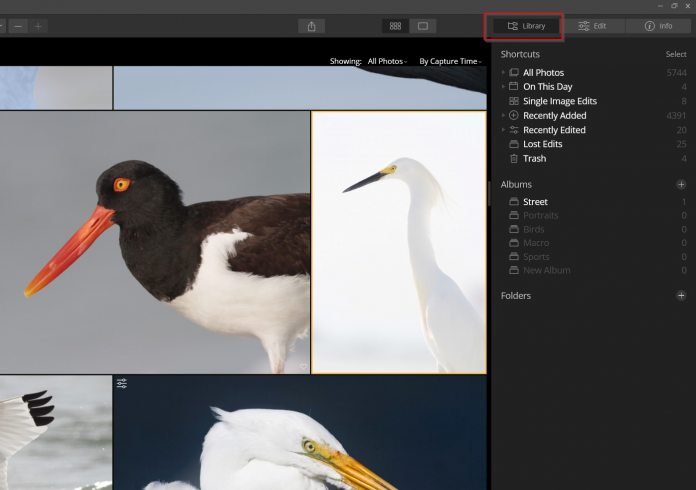Click the All Photos stack icon
Viewport: 696px width, 490px height.
pos(514,72)
